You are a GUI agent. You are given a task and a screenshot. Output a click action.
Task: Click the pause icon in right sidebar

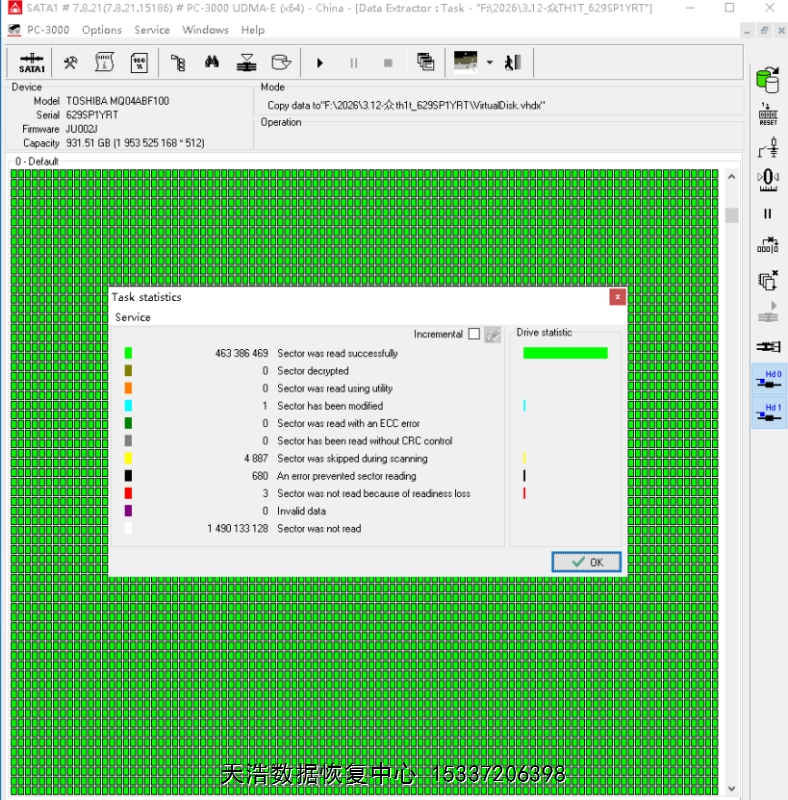[768, 214]
